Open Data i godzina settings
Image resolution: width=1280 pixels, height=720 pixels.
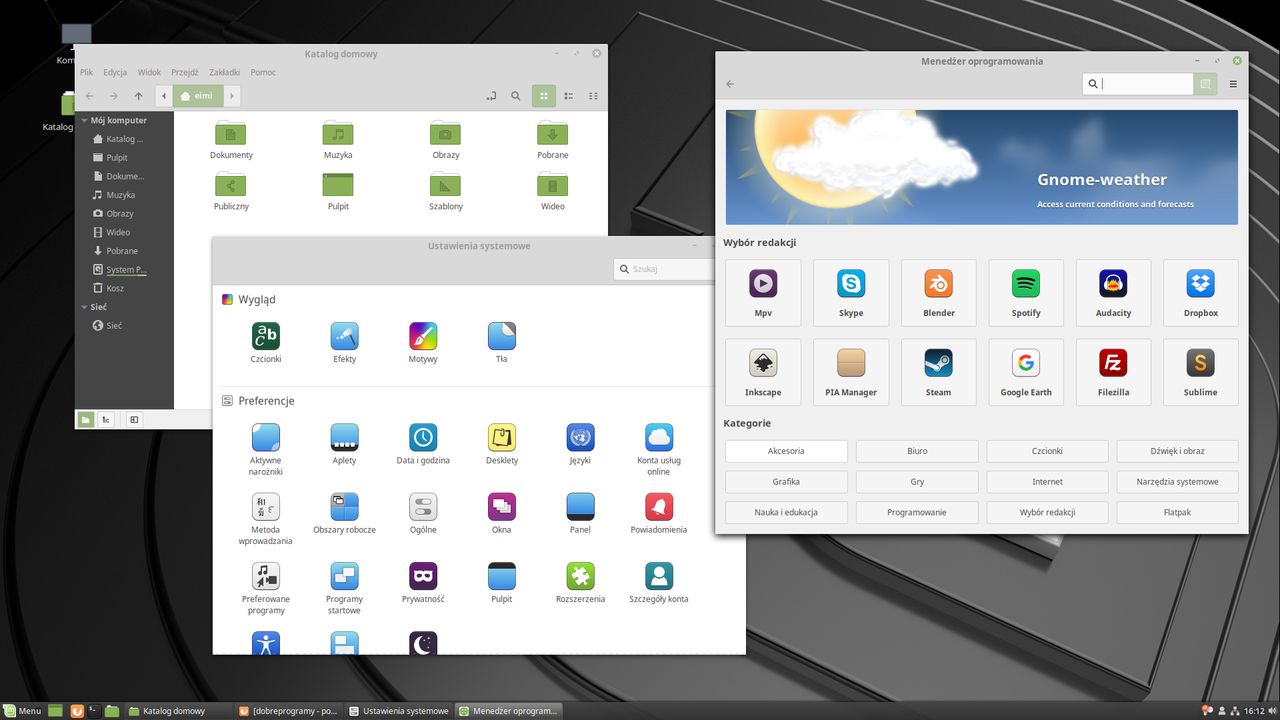tap(423, 438)
